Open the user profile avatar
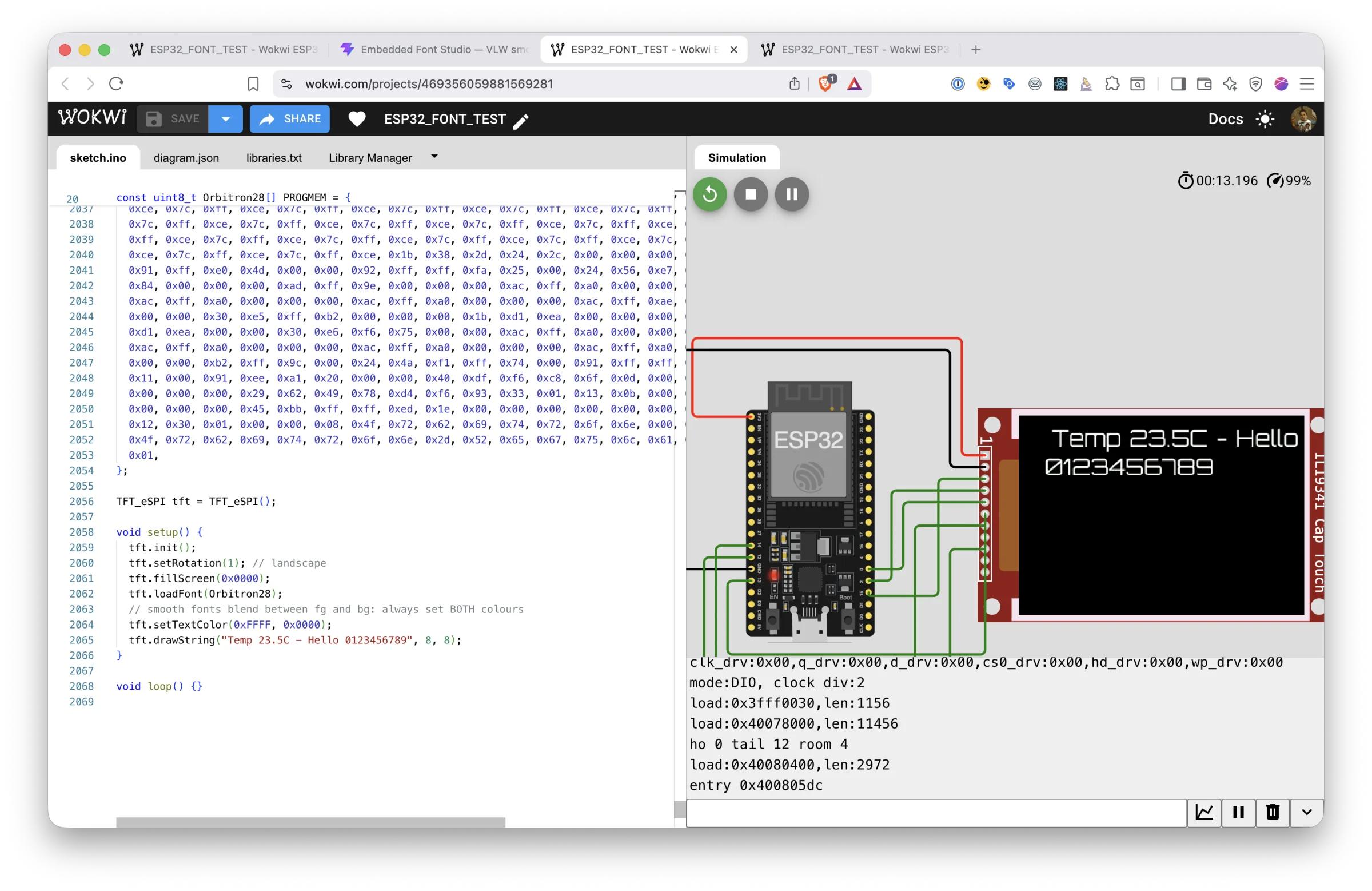The image size is (1372, 891). pos(1303,119)
